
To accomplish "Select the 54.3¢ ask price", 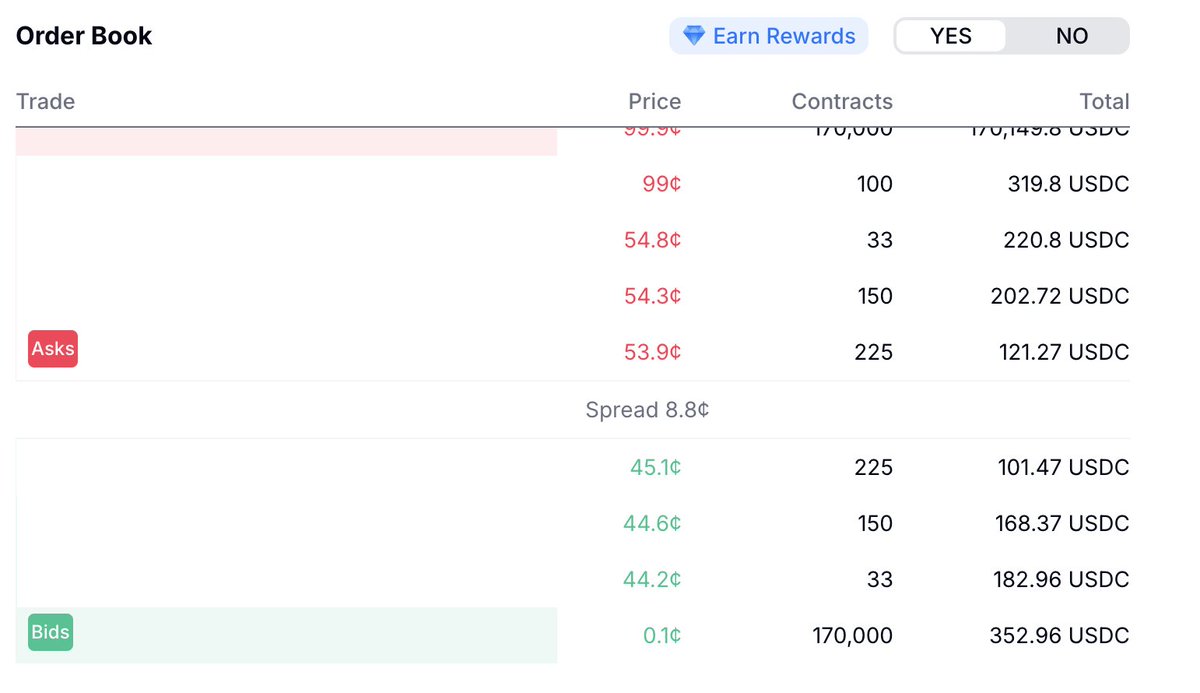I will coord(653,296).
